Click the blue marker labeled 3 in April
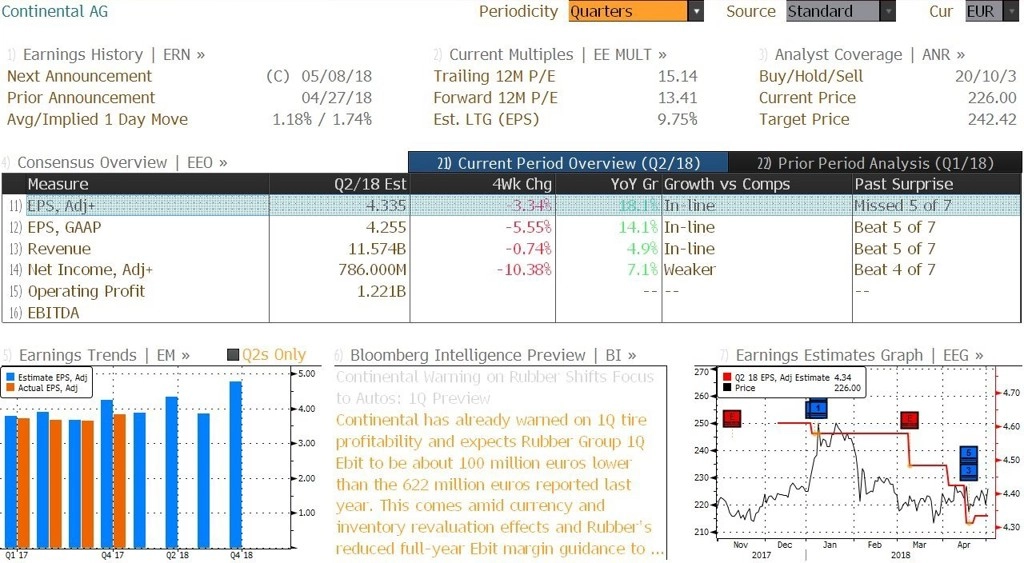 point(968,470)
